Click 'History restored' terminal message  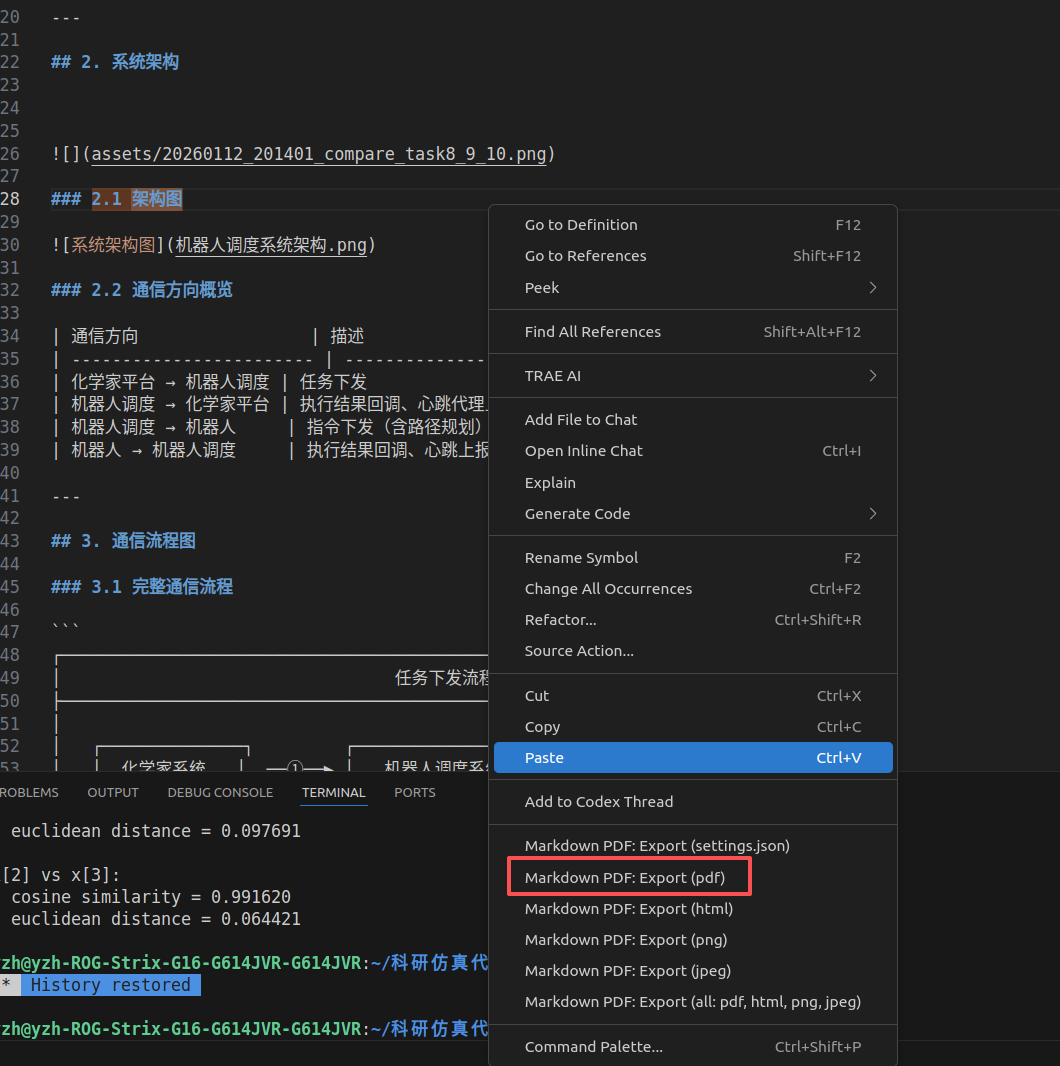click(x=110, y=985)
